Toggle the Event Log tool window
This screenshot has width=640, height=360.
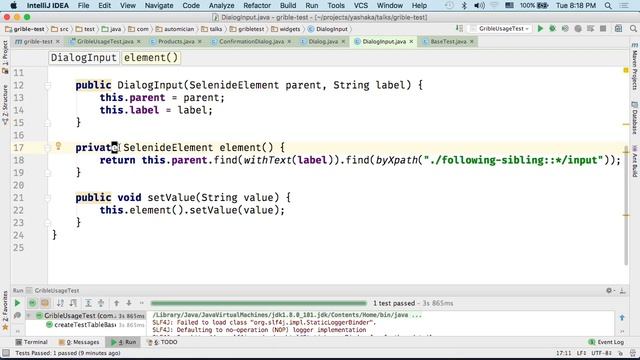[x=607, y=342]
